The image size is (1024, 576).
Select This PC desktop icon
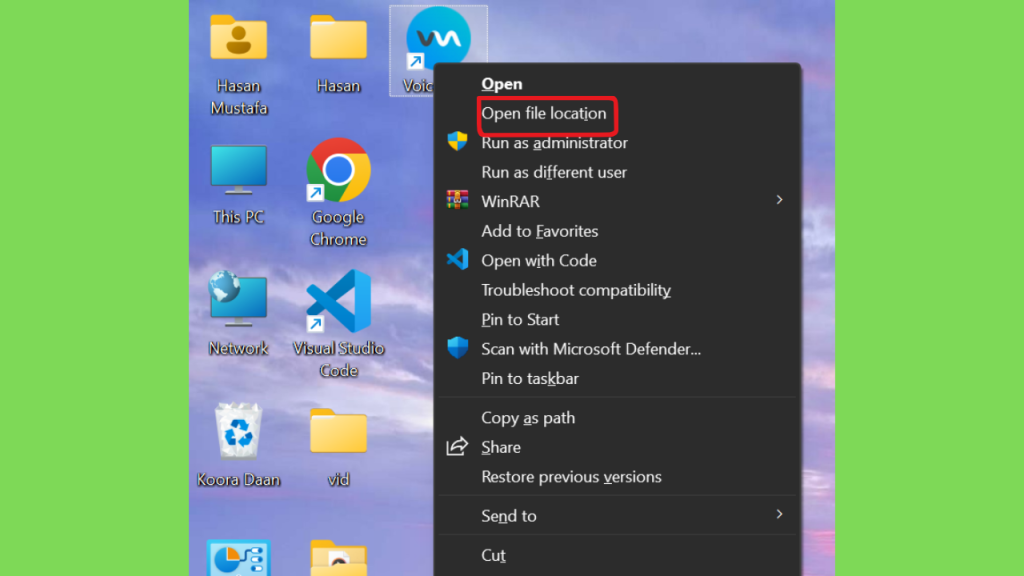238,170
